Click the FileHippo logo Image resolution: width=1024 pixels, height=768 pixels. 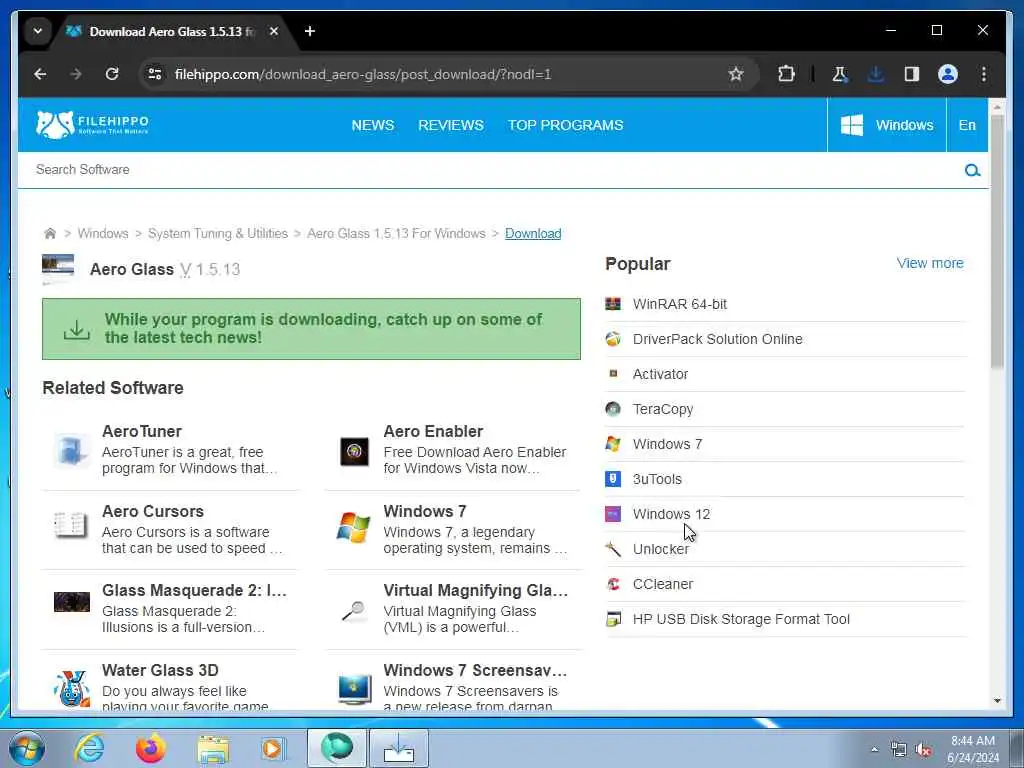92,124
